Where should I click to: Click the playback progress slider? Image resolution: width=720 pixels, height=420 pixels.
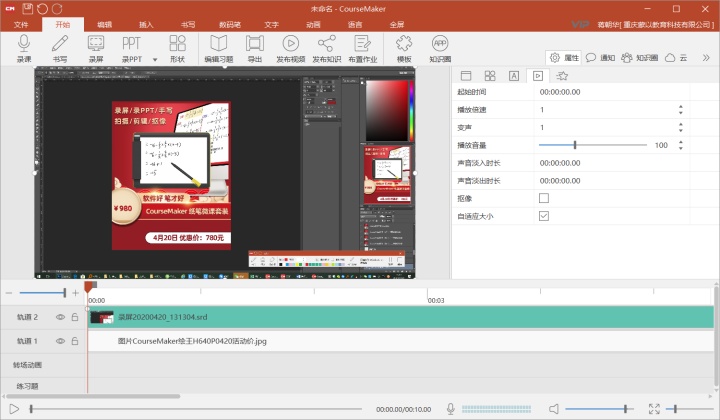click(196, 409)
